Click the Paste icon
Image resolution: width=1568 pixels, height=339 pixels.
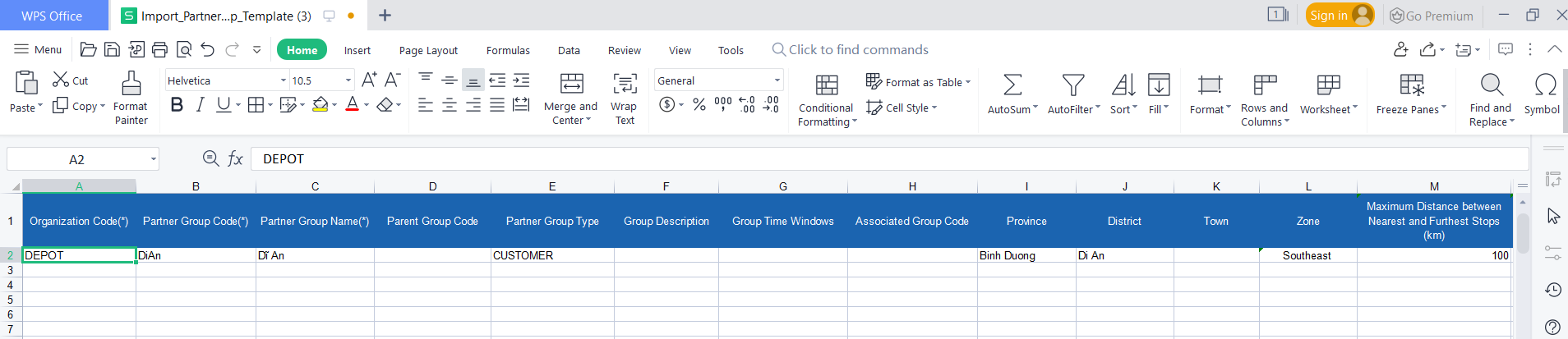(25, 84)
